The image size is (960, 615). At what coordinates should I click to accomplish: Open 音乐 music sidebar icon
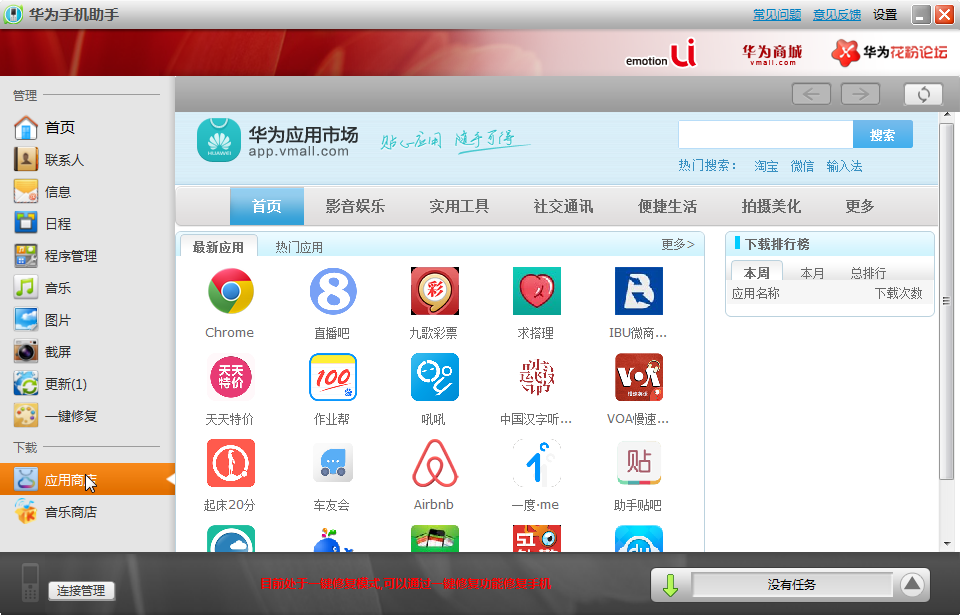[x=44, y=287]
